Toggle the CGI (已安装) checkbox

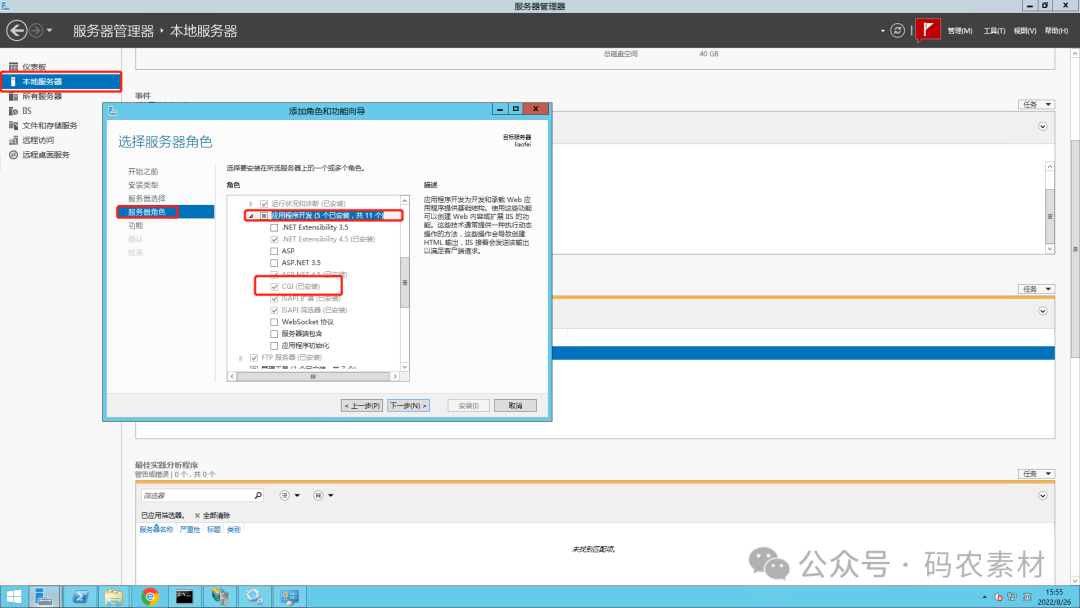pos(274,286)
